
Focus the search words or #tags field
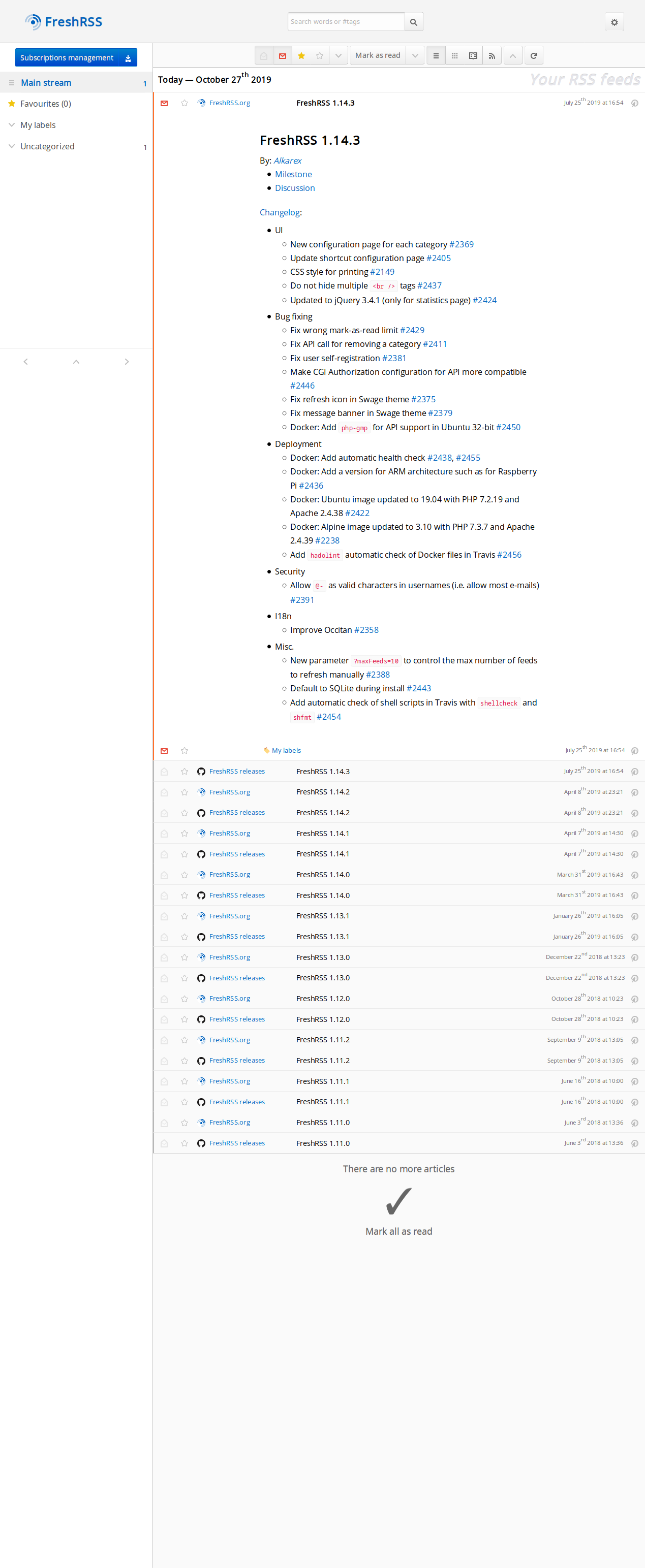[x=346, y=22]
